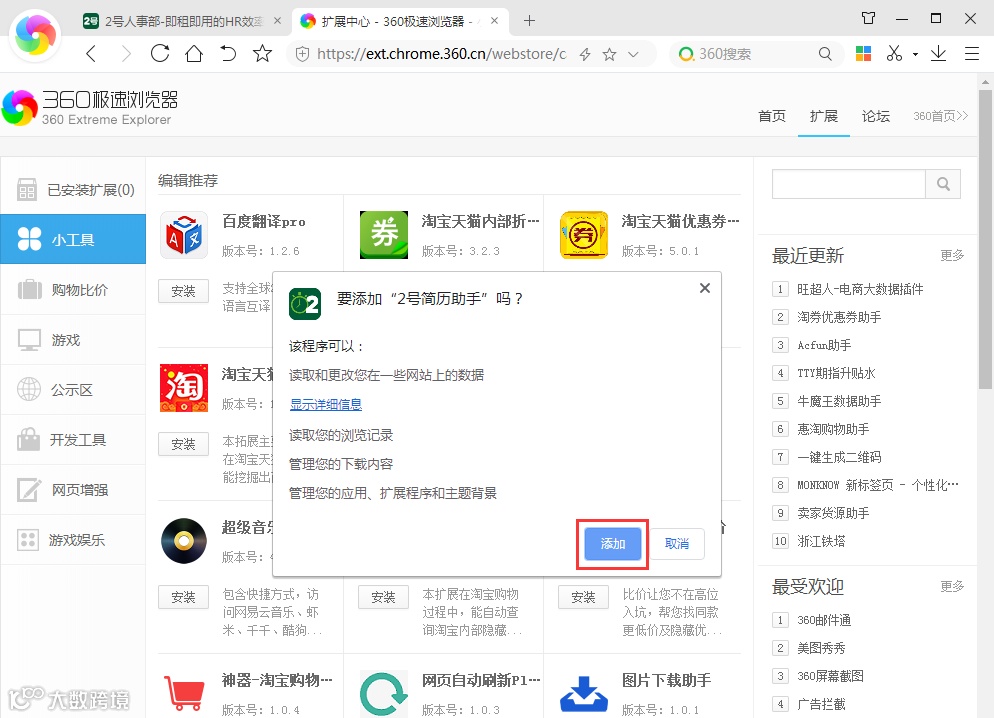Click the site security shield icon
The height and width of the screenshot is (718, 994).
pyautogui.click(x=302, y=54)
